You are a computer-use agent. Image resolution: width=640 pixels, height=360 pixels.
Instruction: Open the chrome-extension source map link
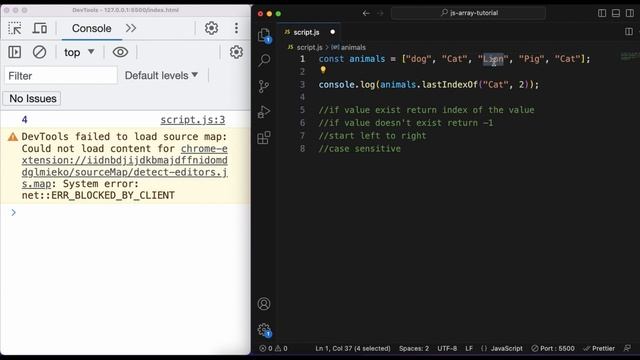coord(124,166)
